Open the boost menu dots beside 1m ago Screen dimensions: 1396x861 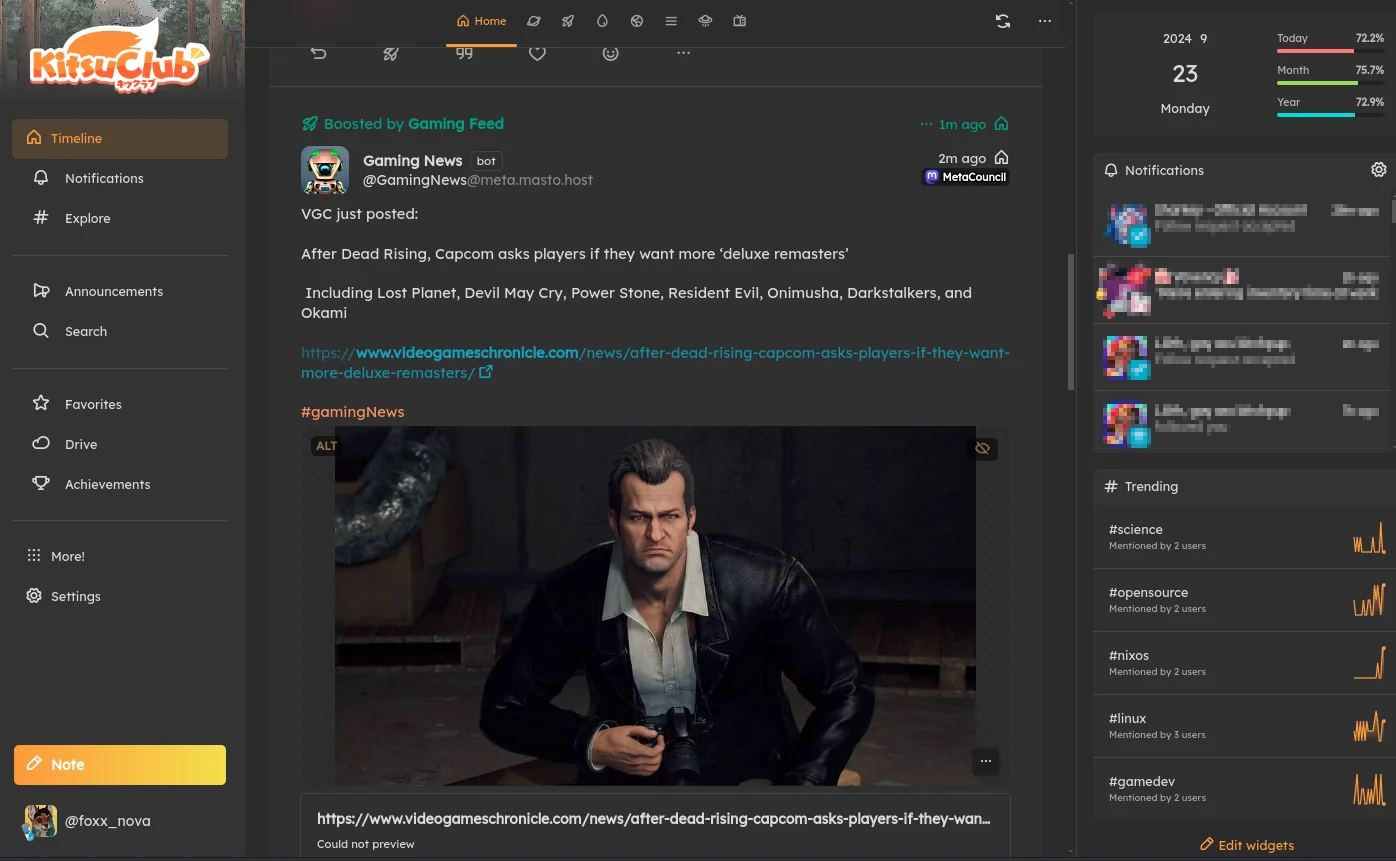pyautogui.click(x=926, y=125)
